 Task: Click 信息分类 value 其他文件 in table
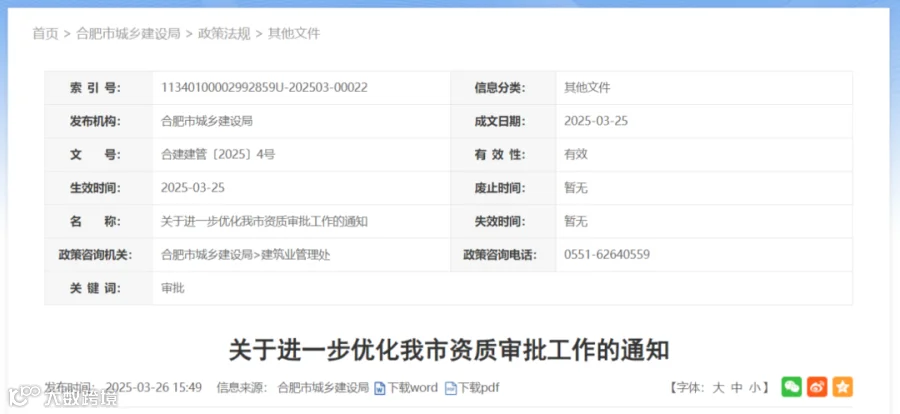(587, 88)
